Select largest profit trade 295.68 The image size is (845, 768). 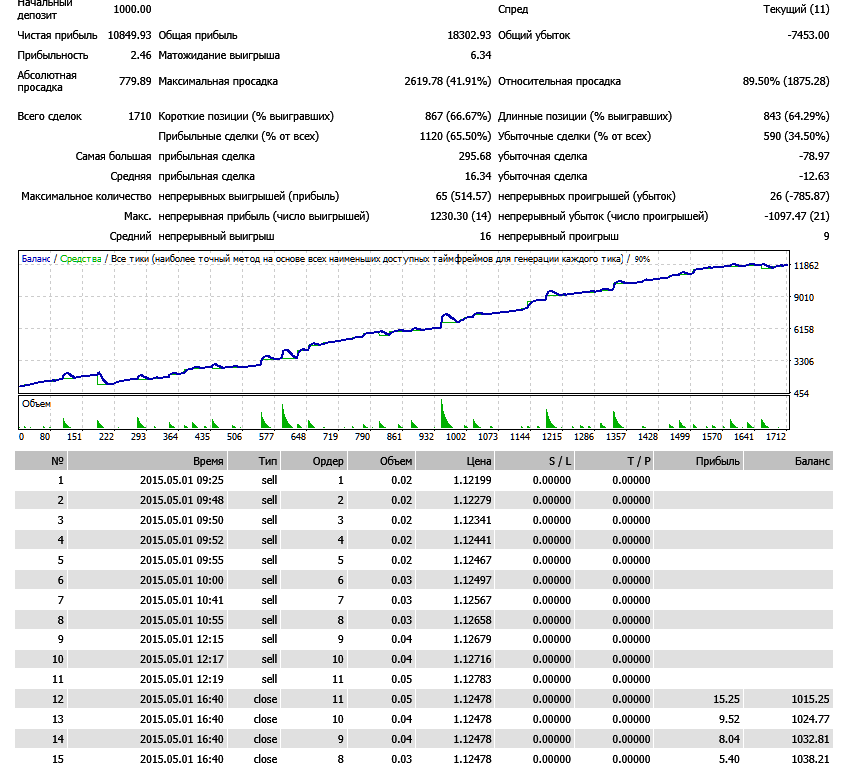[475, 156]
